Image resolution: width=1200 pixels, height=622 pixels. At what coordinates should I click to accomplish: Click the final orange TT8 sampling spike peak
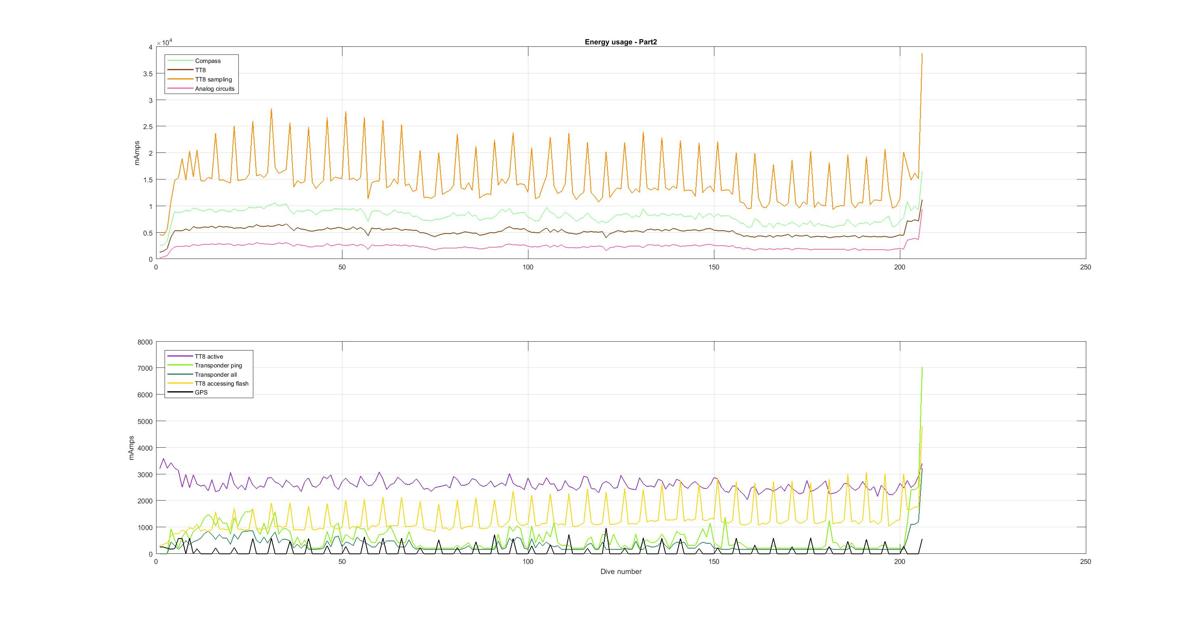click(x=922, y=54)
